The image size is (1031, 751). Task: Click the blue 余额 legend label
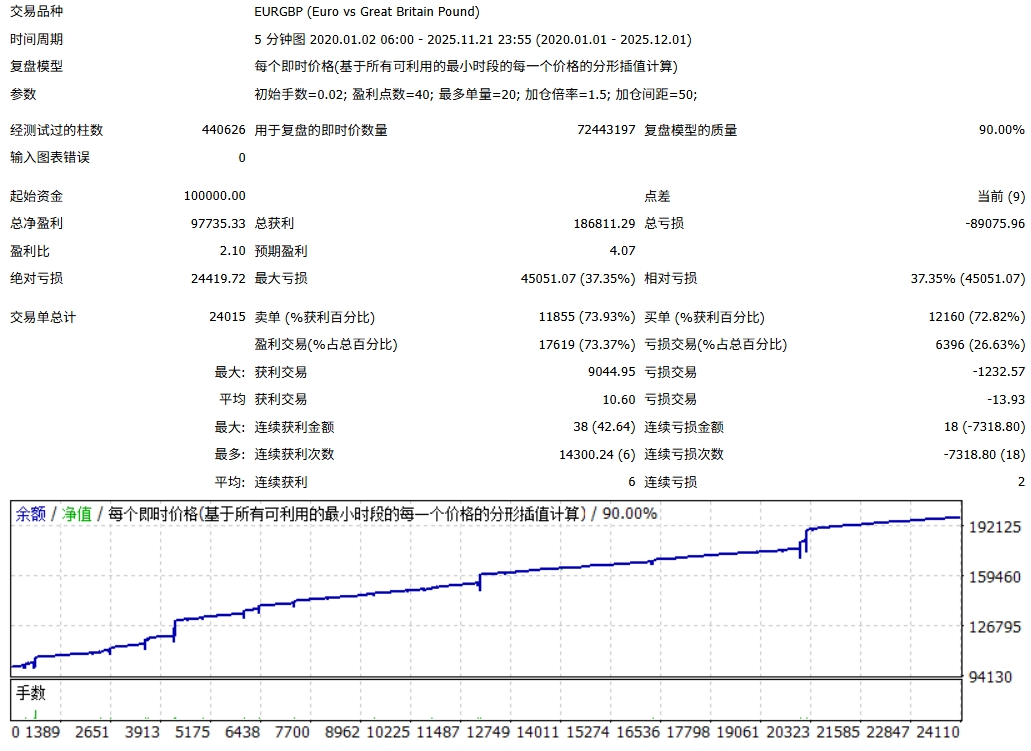click(x=30, y=514)
